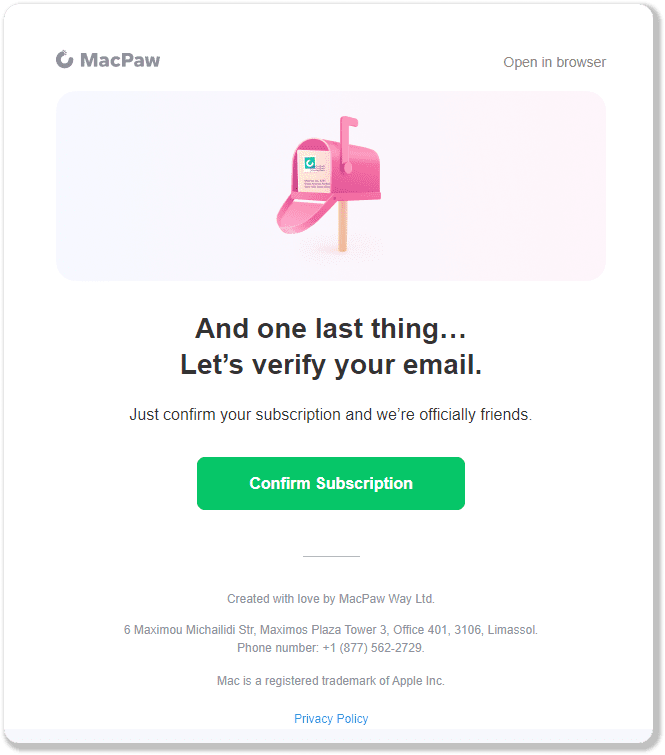Click the short horizontal divider line

[331, 556]
